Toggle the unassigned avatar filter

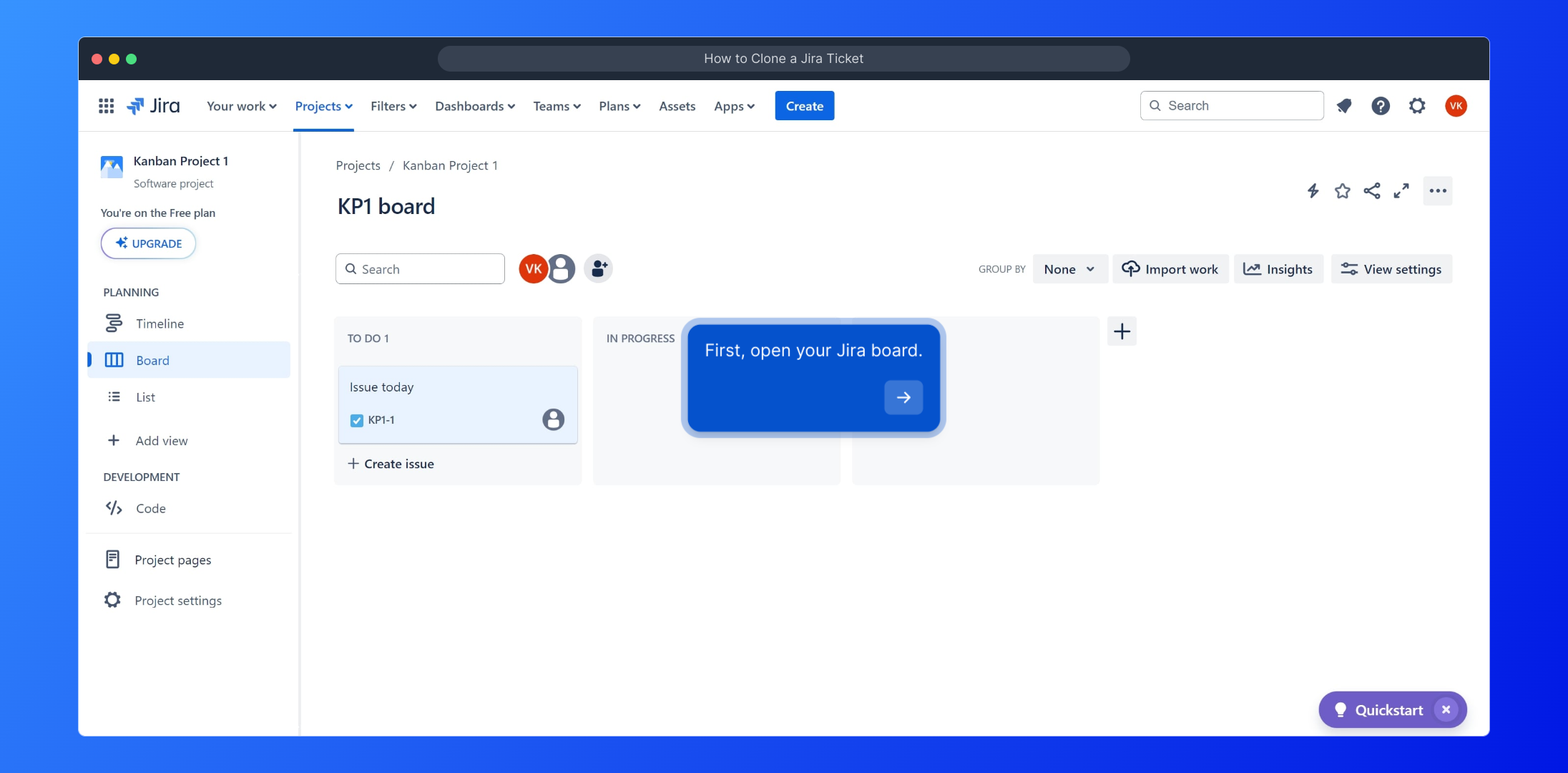coord(562,269)
